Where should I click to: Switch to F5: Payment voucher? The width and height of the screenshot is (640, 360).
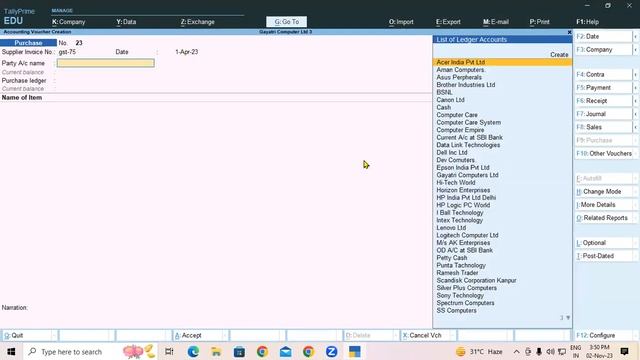pos(603,87)
